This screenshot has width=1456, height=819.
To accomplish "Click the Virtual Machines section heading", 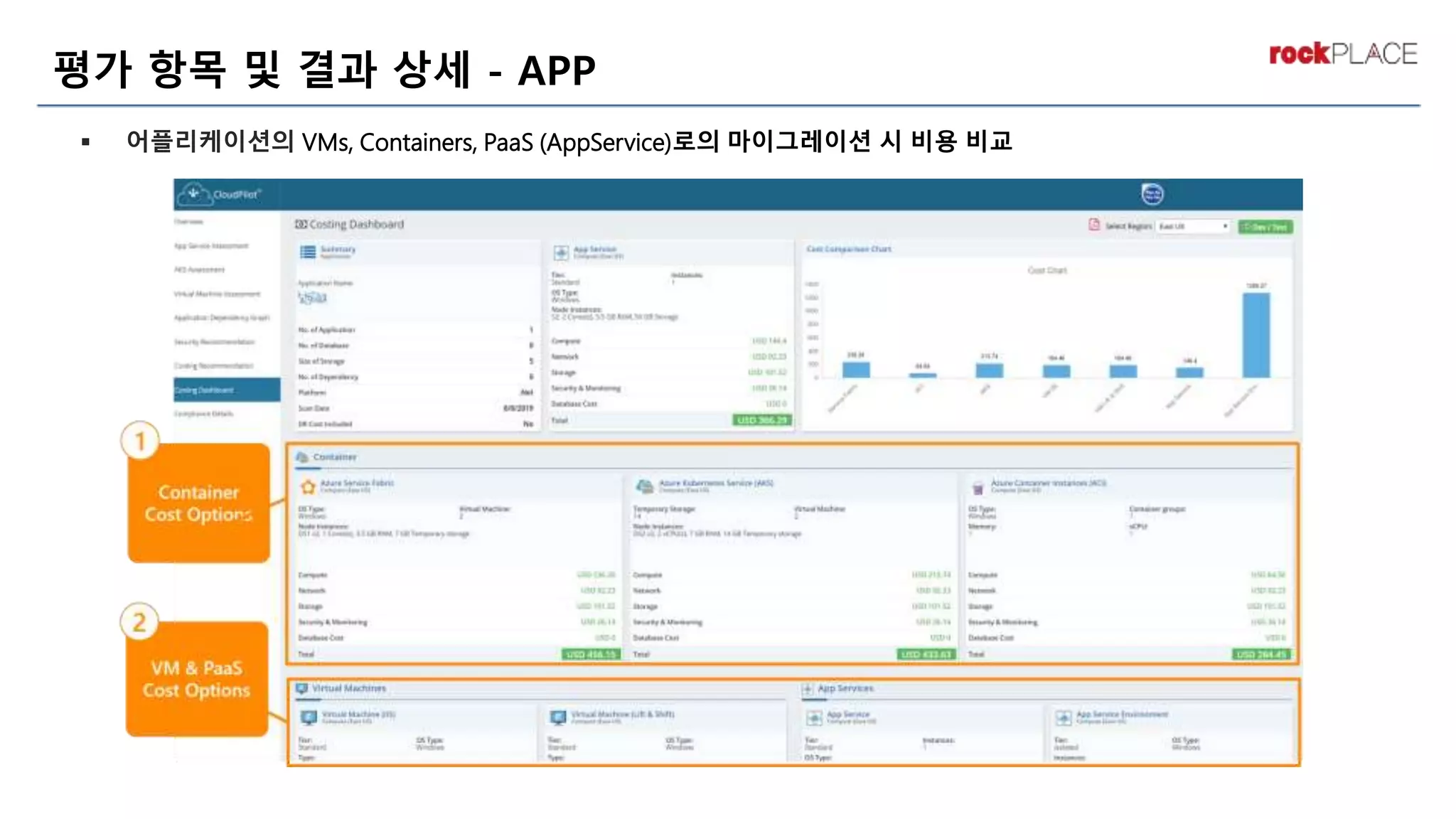I will click(349, 688).
